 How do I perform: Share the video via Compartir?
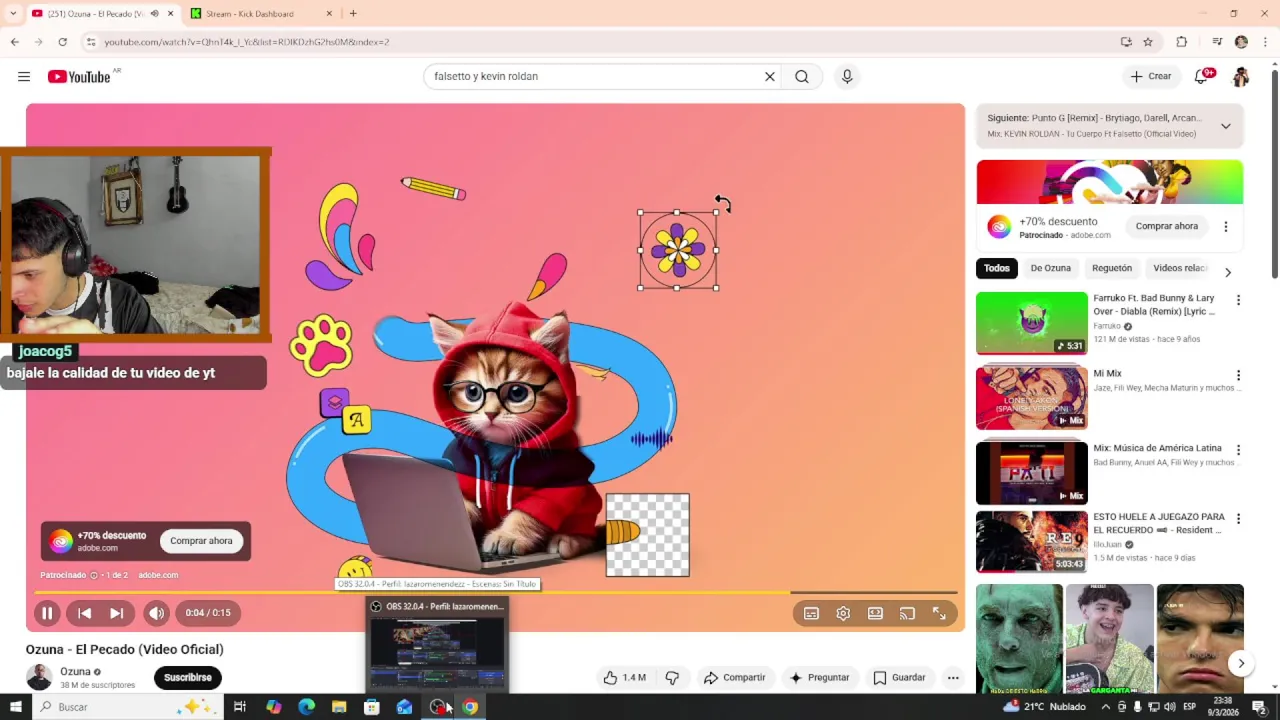point(735,677)
